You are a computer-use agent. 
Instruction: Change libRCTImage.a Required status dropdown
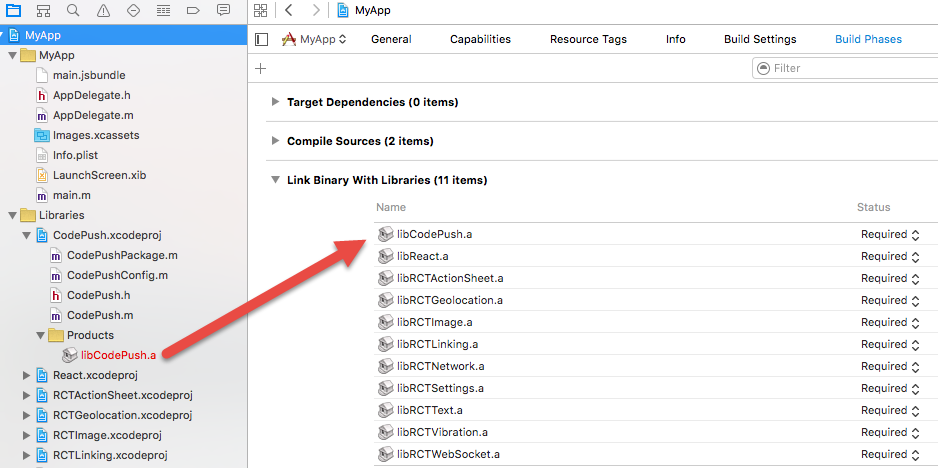click(x=890, y=323)
